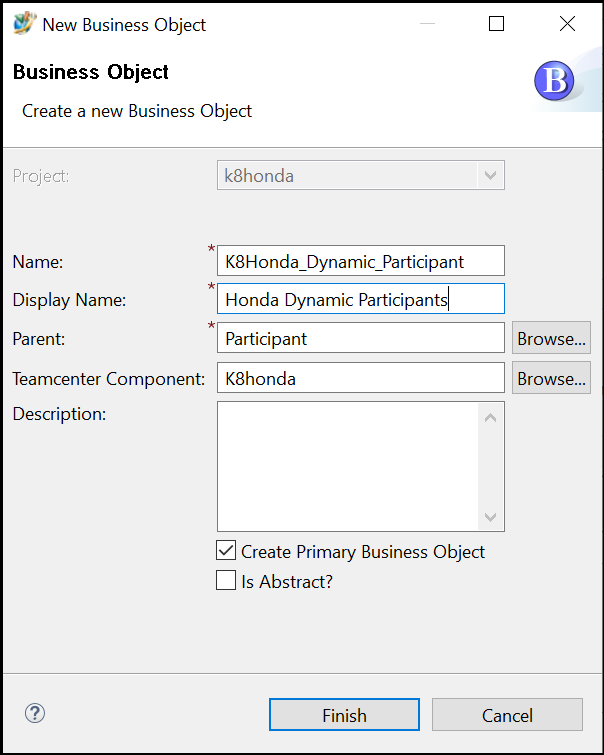Click the Teamcenter Component field
The width and height of the screenshot is (604, 755).
[x=361, y=378]
